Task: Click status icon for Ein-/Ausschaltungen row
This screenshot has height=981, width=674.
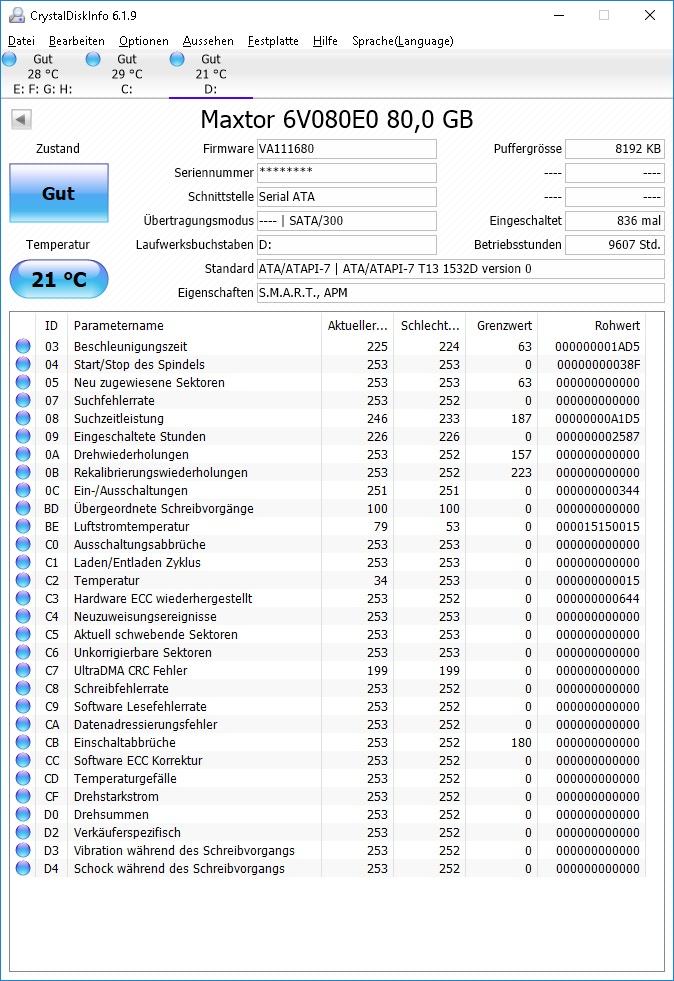Action: 23,490
